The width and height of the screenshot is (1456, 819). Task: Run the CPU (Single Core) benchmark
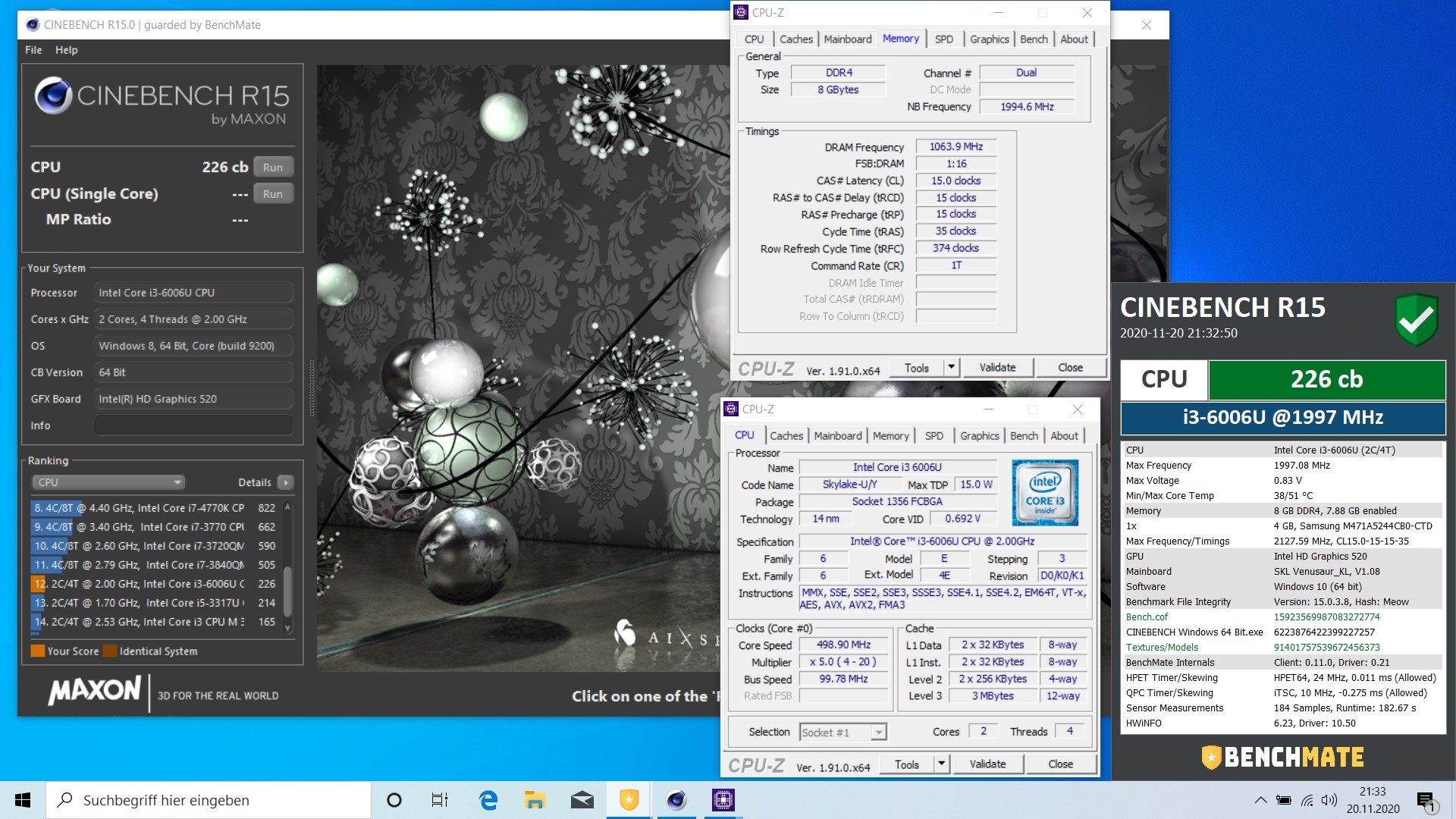[x=273, y=193]
